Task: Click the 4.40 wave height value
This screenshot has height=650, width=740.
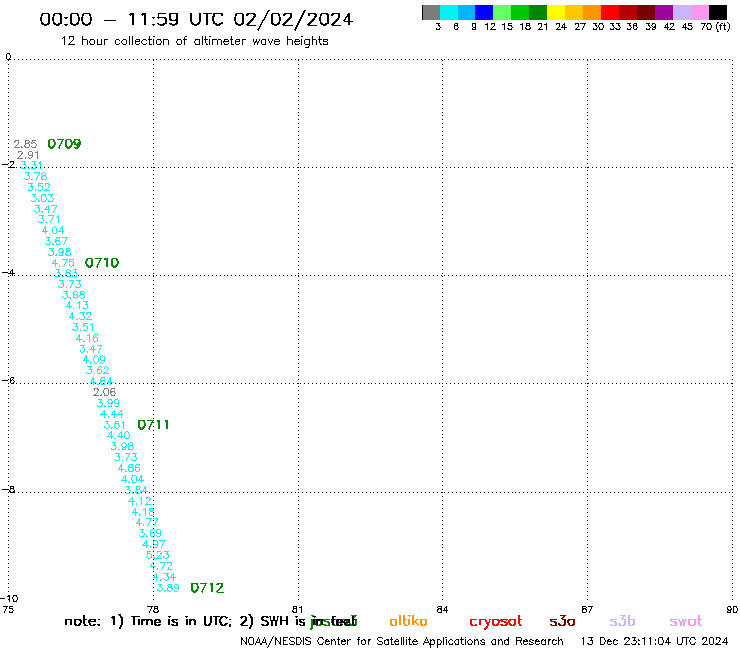Action: 118,435
